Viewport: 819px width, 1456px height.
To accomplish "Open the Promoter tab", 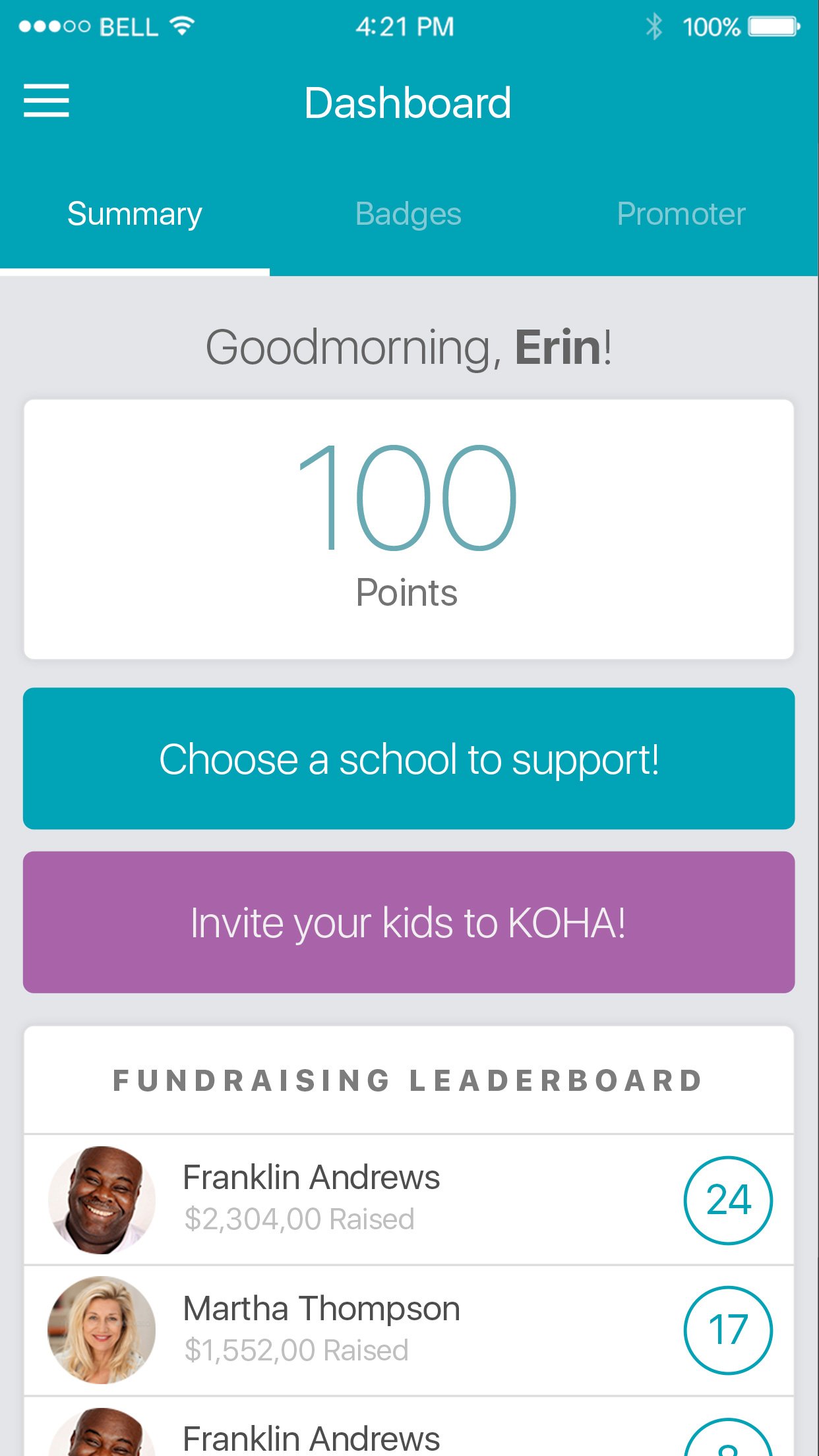I will 681,214.
